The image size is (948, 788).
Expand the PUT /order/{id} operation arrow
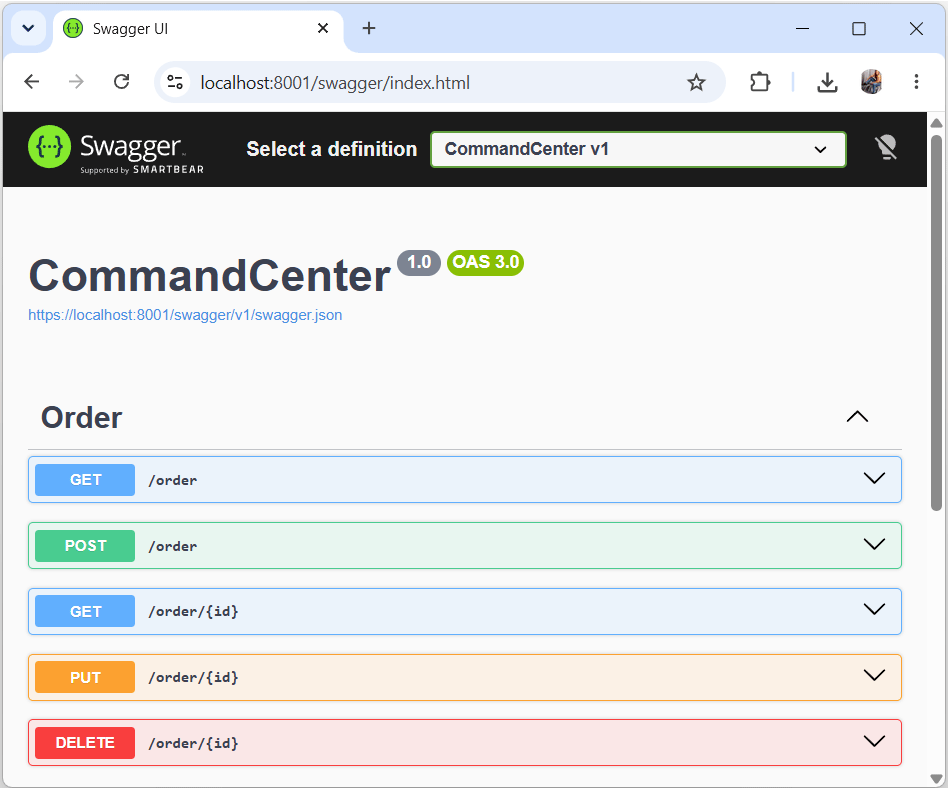[x=874, y=675]
